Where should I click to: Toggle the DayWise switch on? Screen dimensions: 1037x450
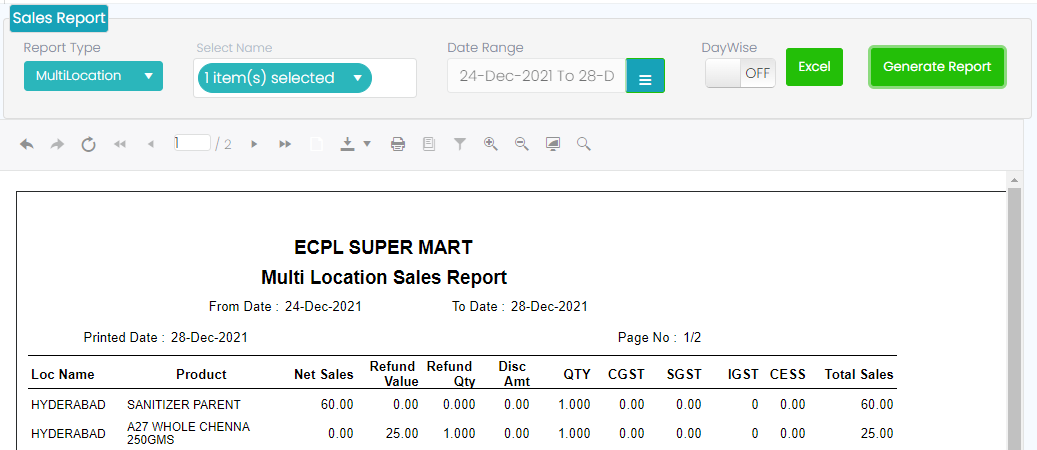[x=740, y=73]
